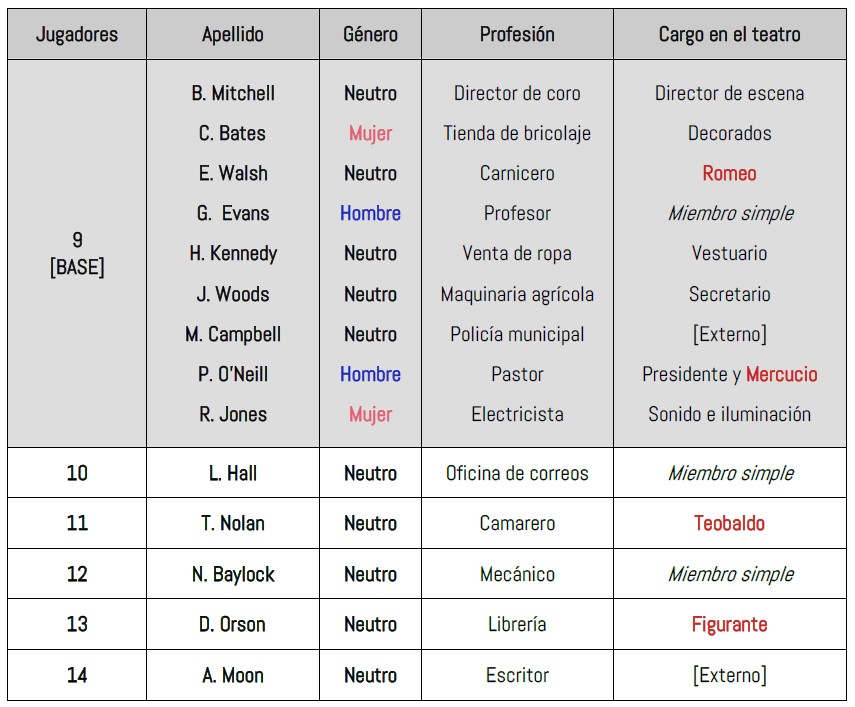
Task: Select the B. Mitchell name cell
Action: 233,93
